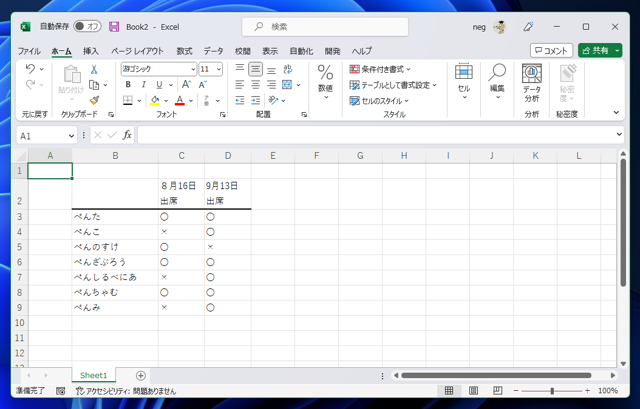The width and height of the screenshot is (640, 409).
Task: Switch to the View tab
Action: coord(270,51)
